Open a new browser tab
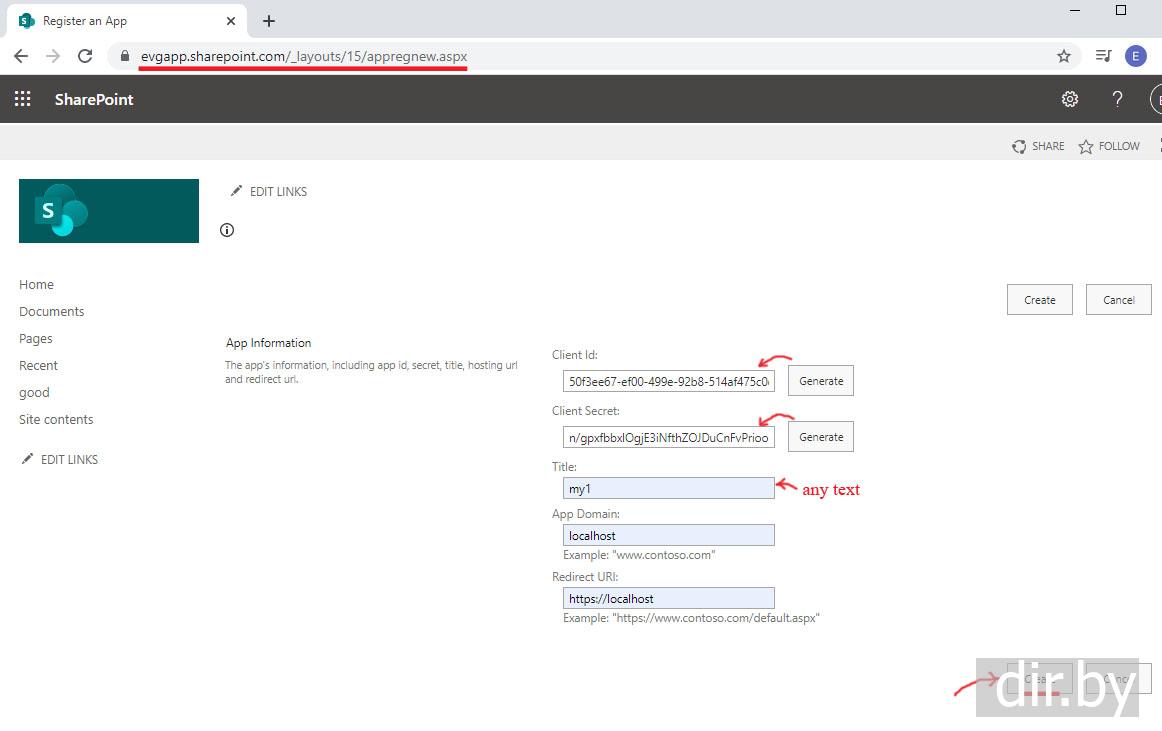The image size is (1162, 731). (x=268, y=21)
